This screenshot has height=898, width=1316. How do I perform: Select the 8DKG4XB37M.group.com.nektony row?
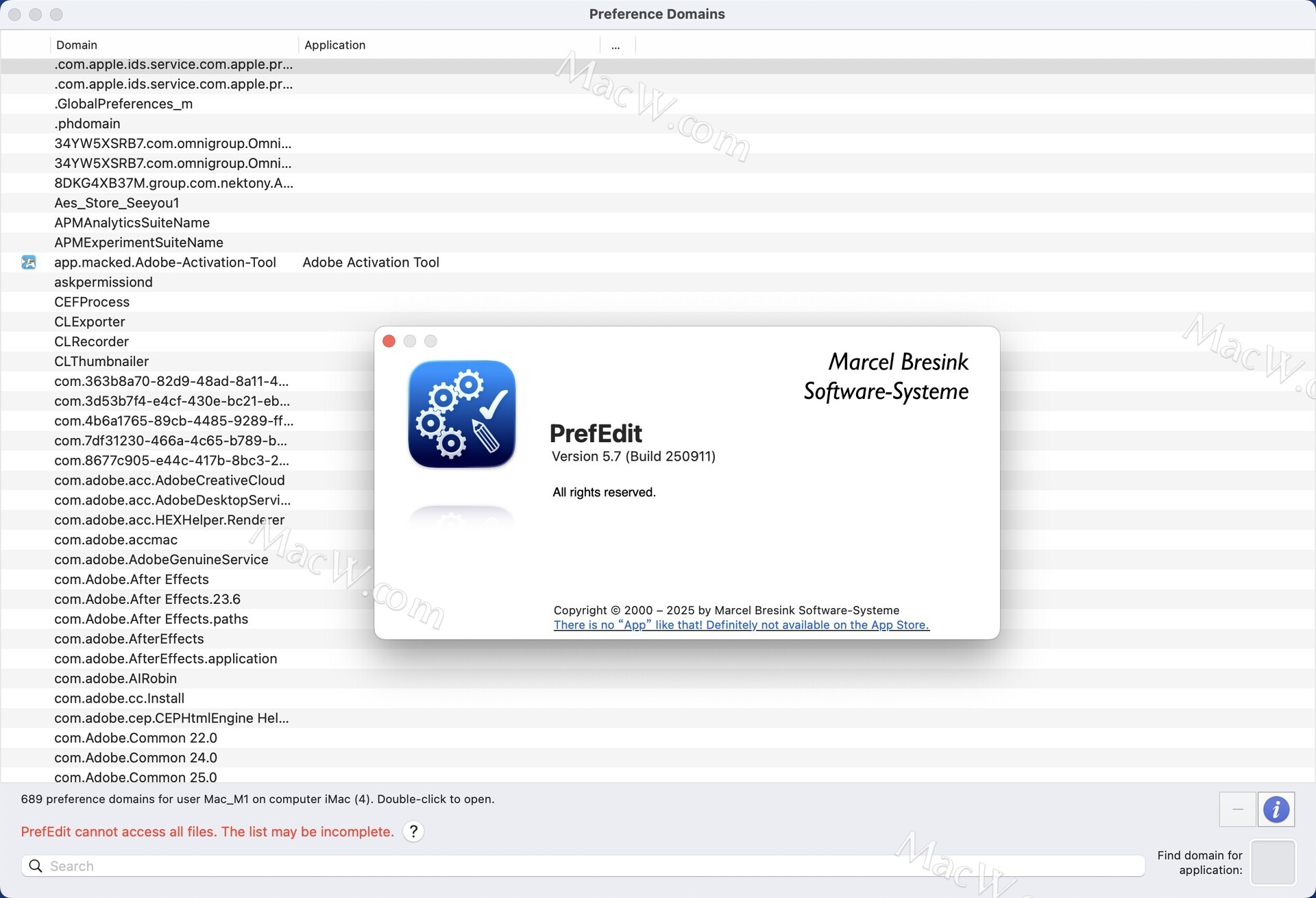pos(658,183)
